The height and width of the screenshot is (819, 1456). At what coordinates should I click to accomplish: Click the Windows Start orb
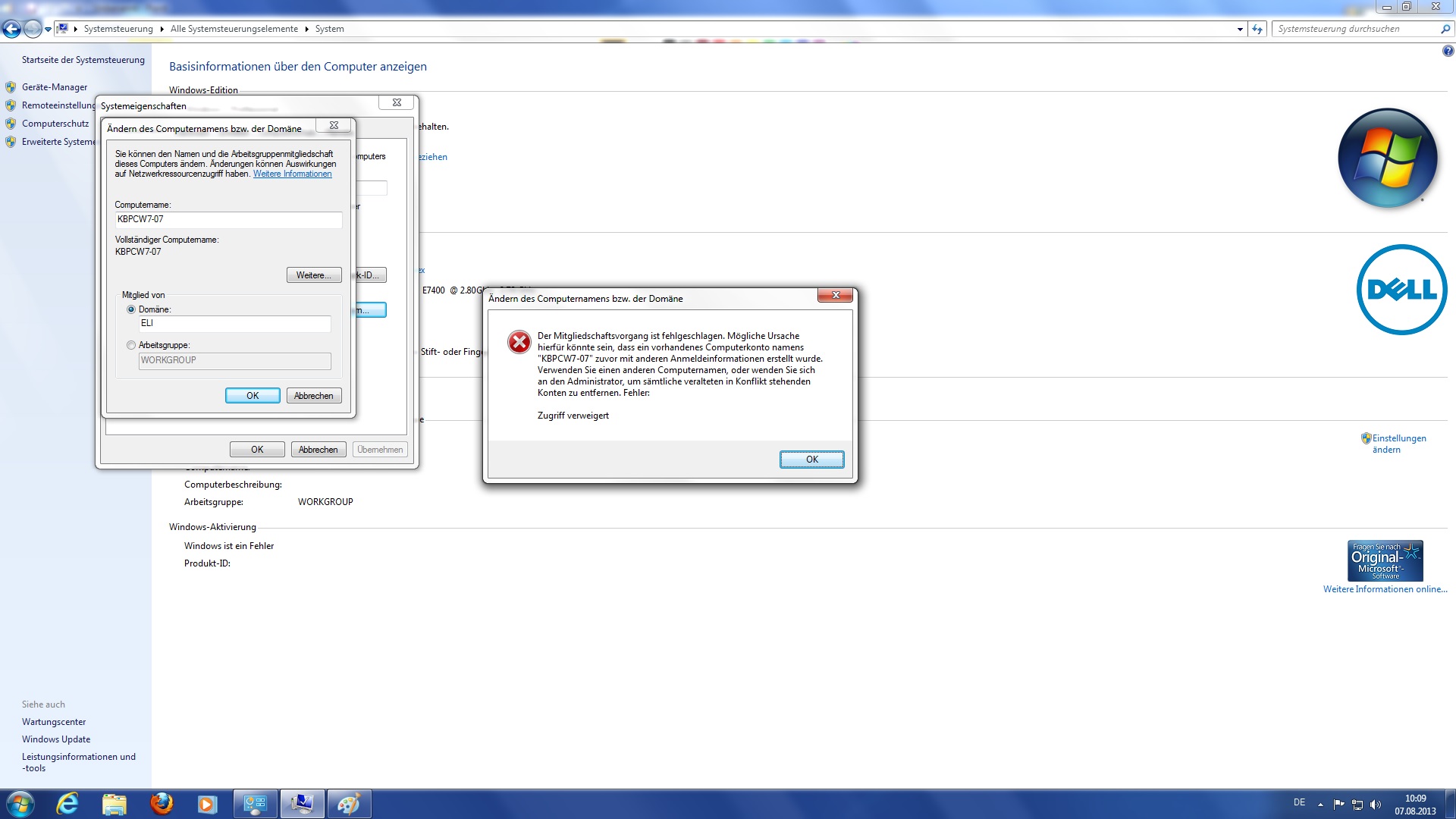coord(20,804)
